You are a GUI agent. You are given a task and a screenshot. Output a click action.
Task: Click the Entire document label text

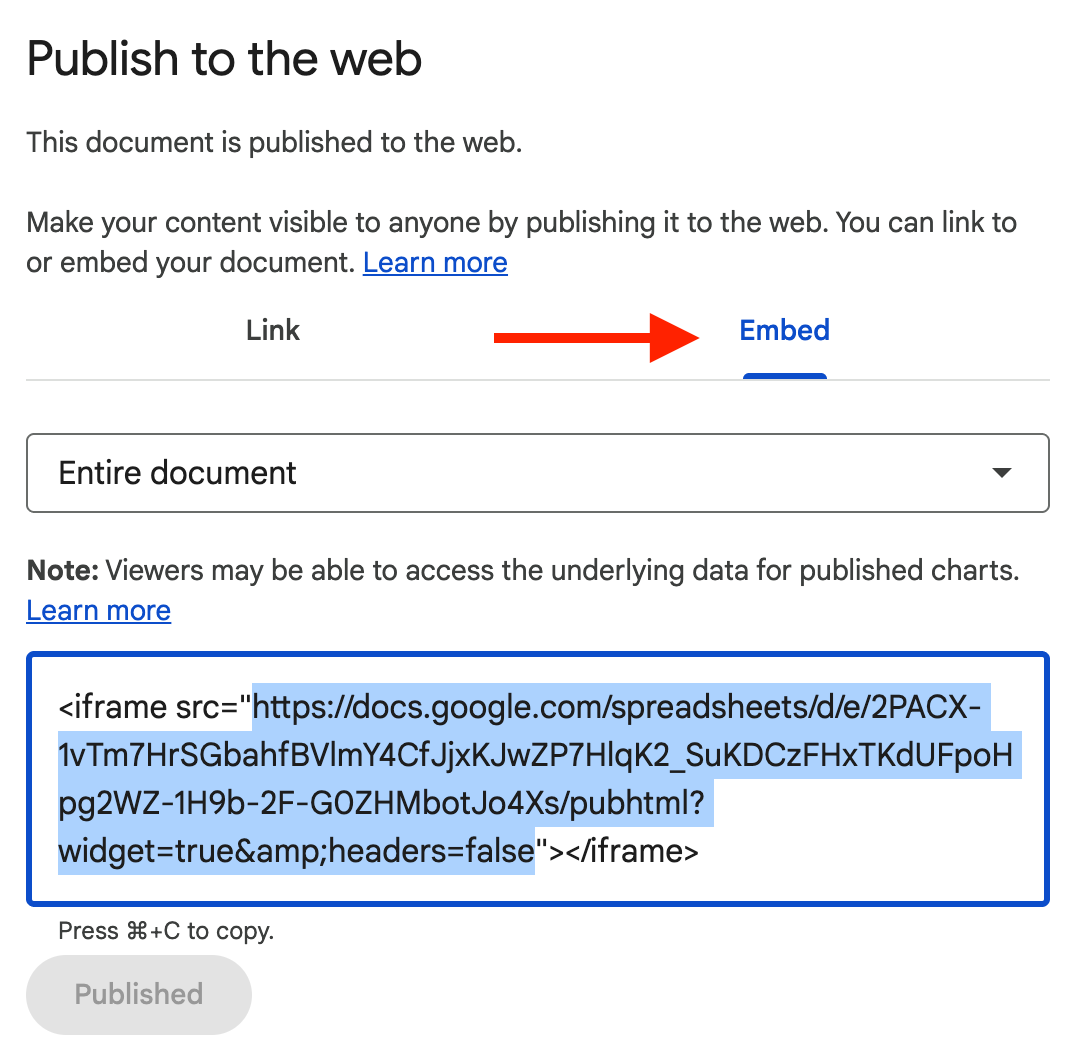tap(177, 472)
